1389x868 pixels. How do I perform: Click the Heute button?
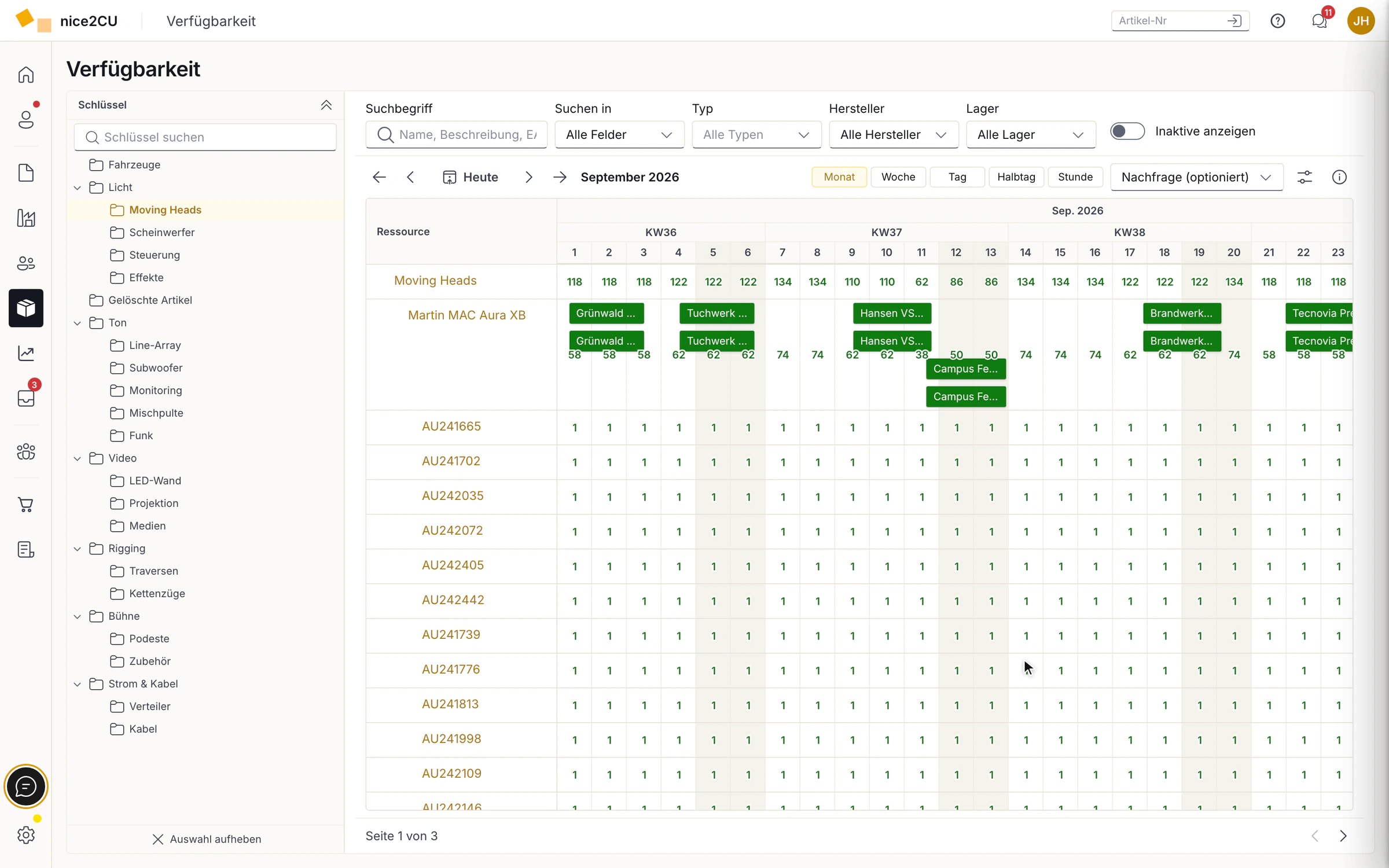pyautogui.click(x=470, y=177)
